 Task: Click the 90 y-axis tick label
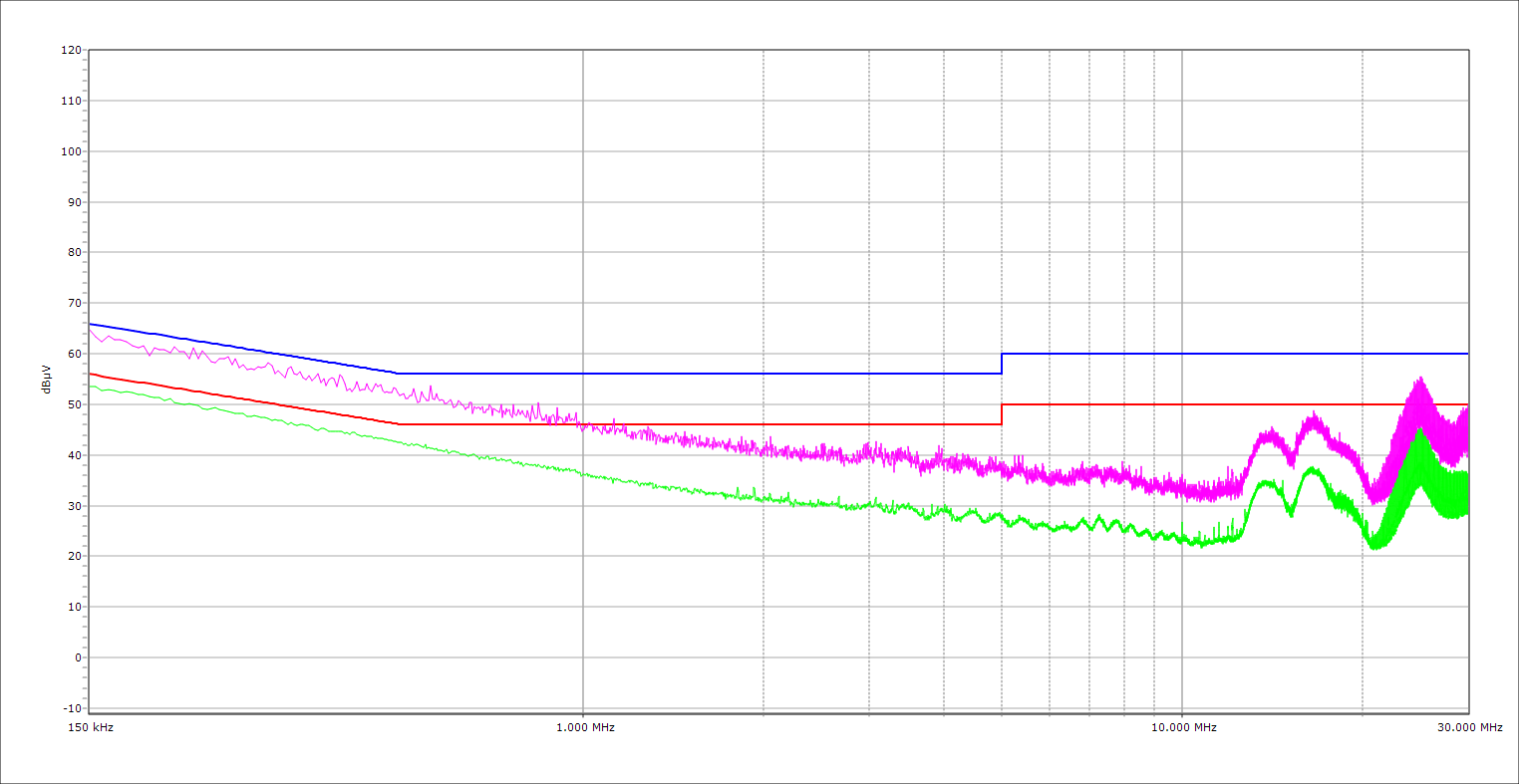point(73,202)
